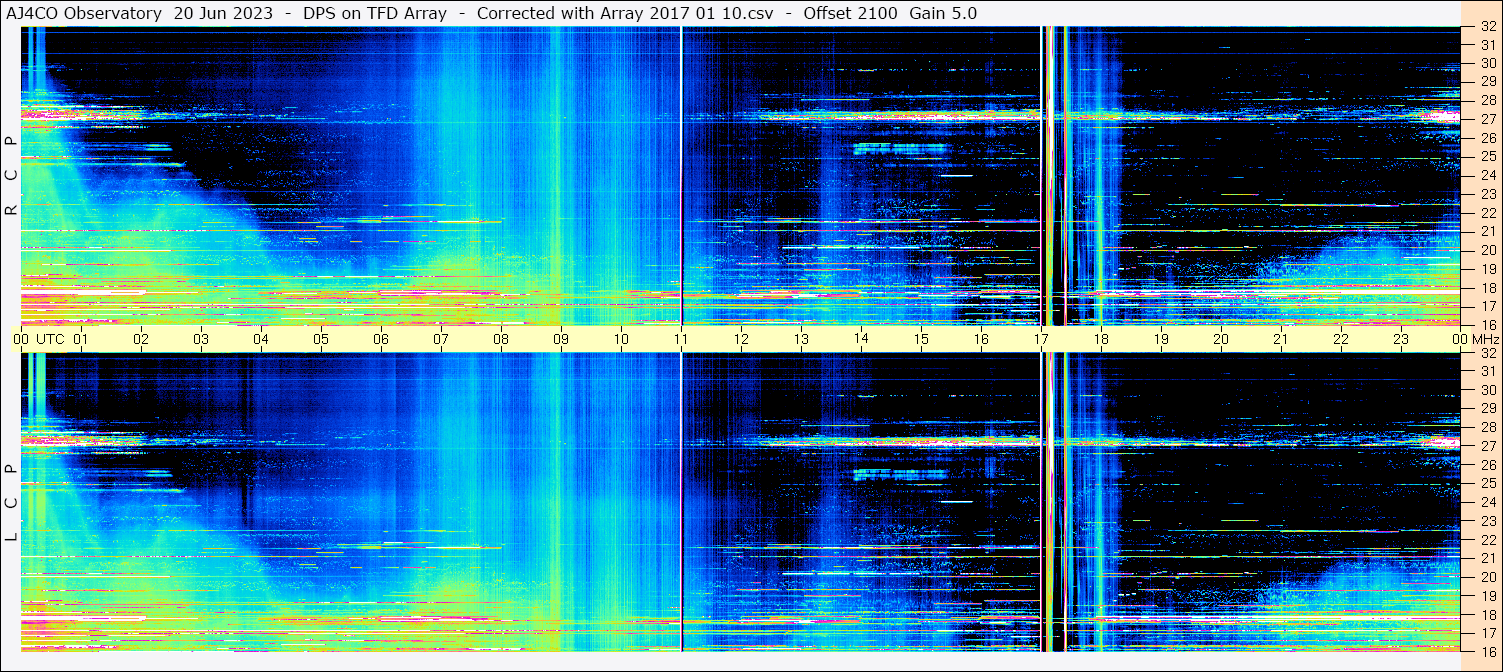
Task: Click the MHz unit label
Action: [1477, 339]
